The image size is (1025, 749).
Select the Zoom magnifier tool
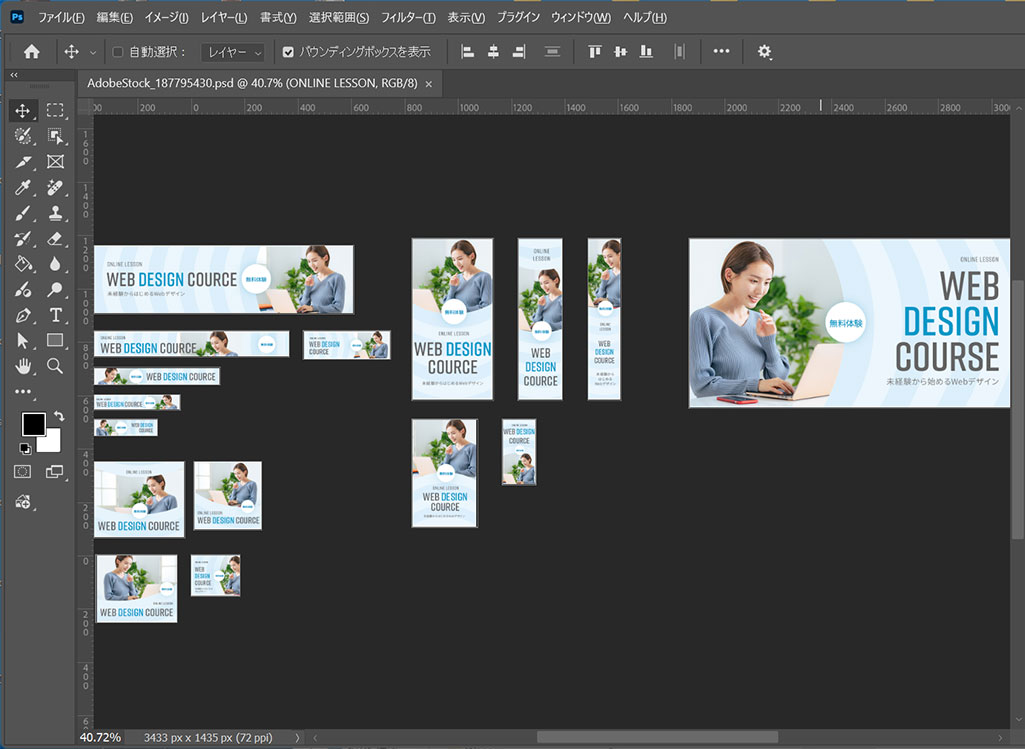click(55, 366)
